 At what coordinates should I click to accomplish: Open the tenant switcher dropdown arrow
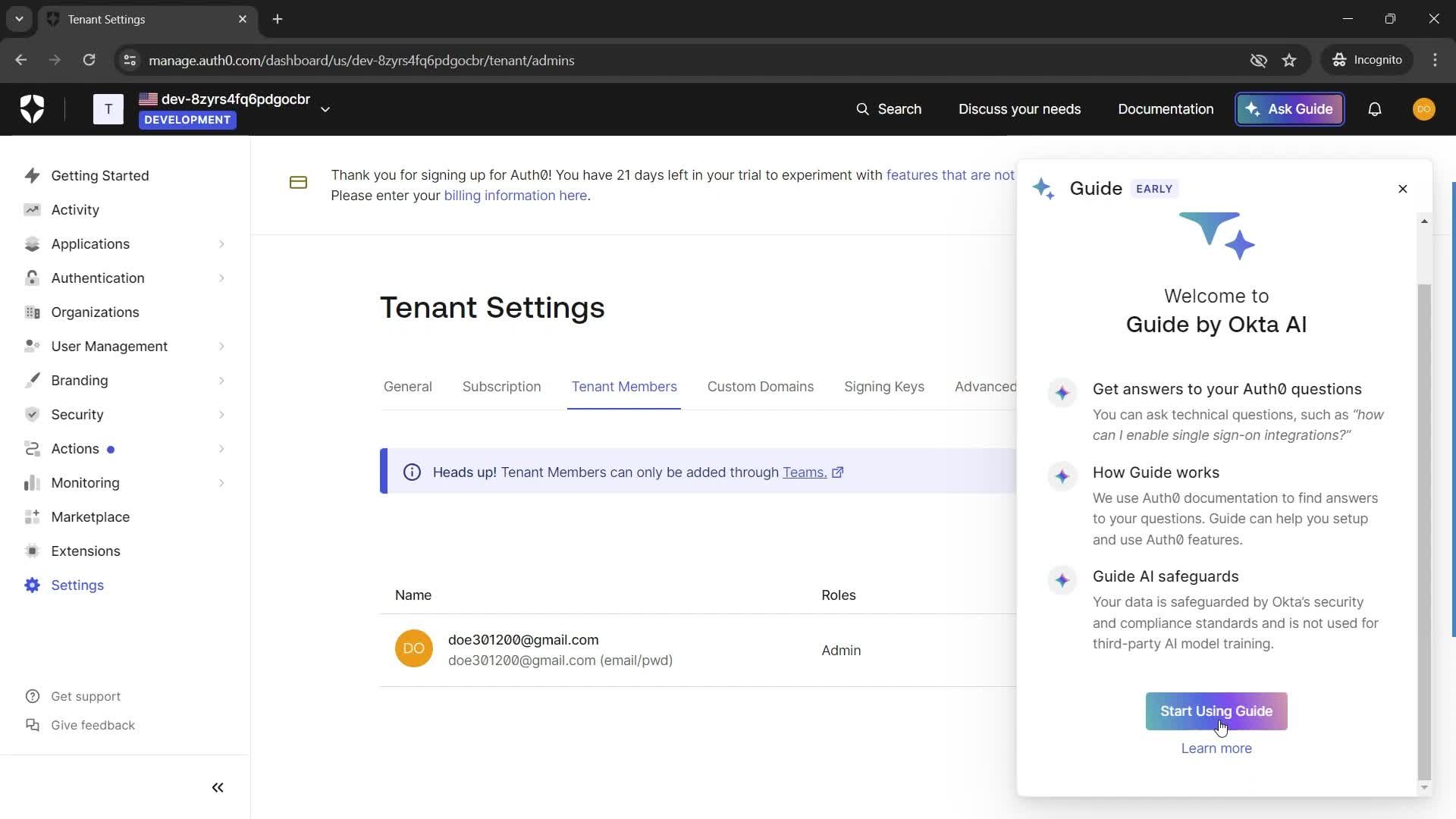[325, 109]
